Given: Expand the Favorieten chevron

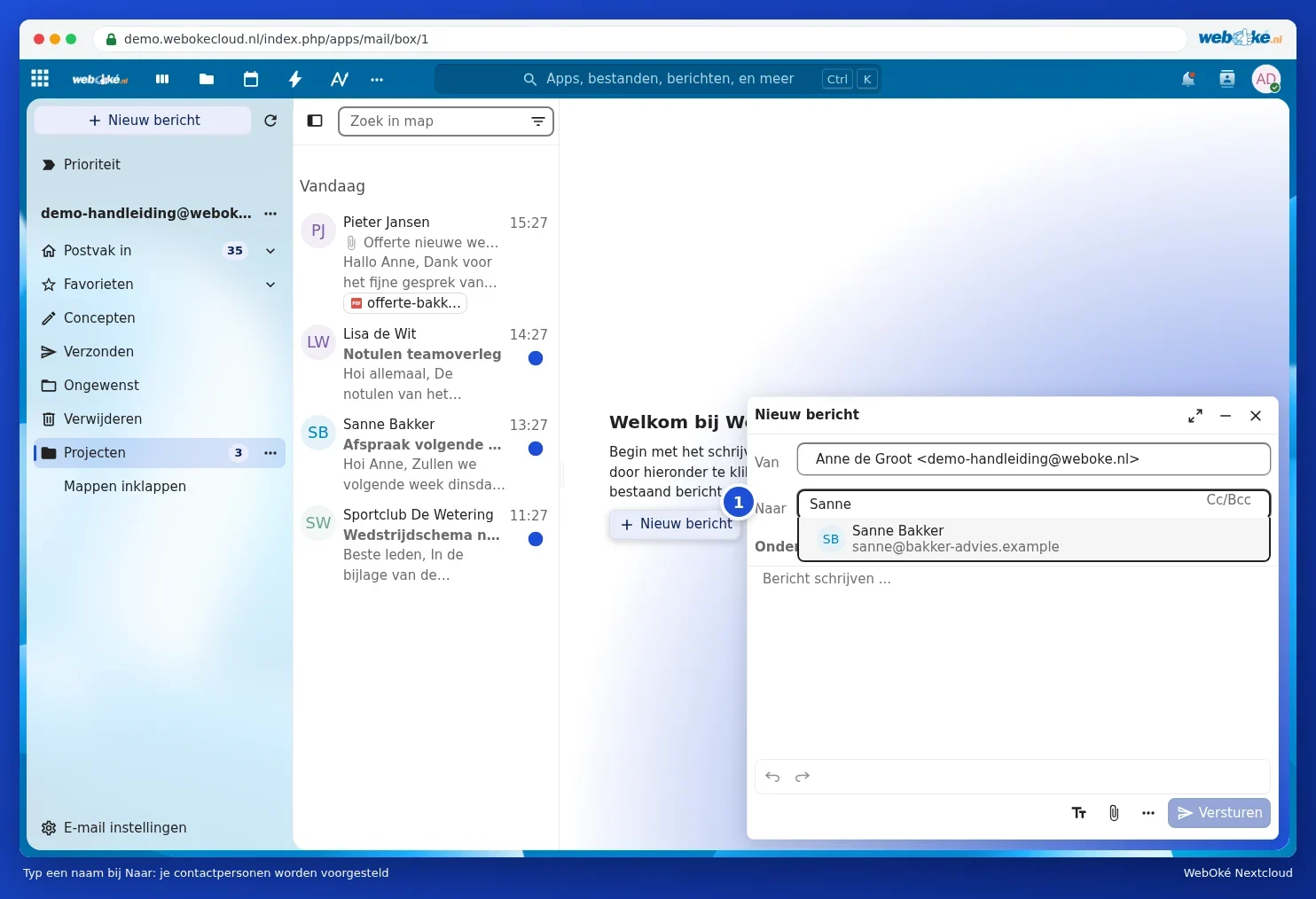Looking at the screenshot, I should point(270,285).
